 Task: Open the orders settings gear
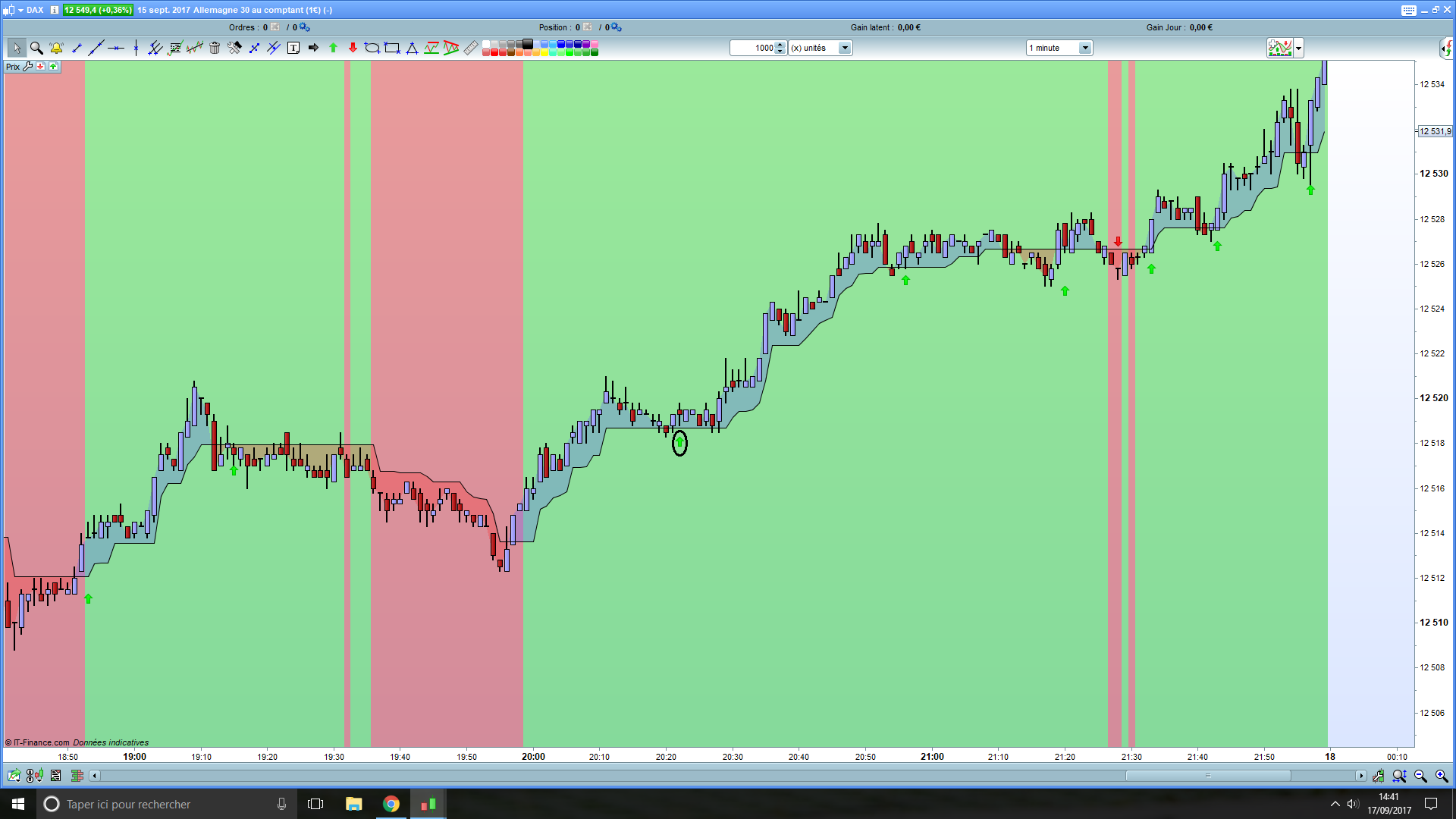tap(305, 27)
